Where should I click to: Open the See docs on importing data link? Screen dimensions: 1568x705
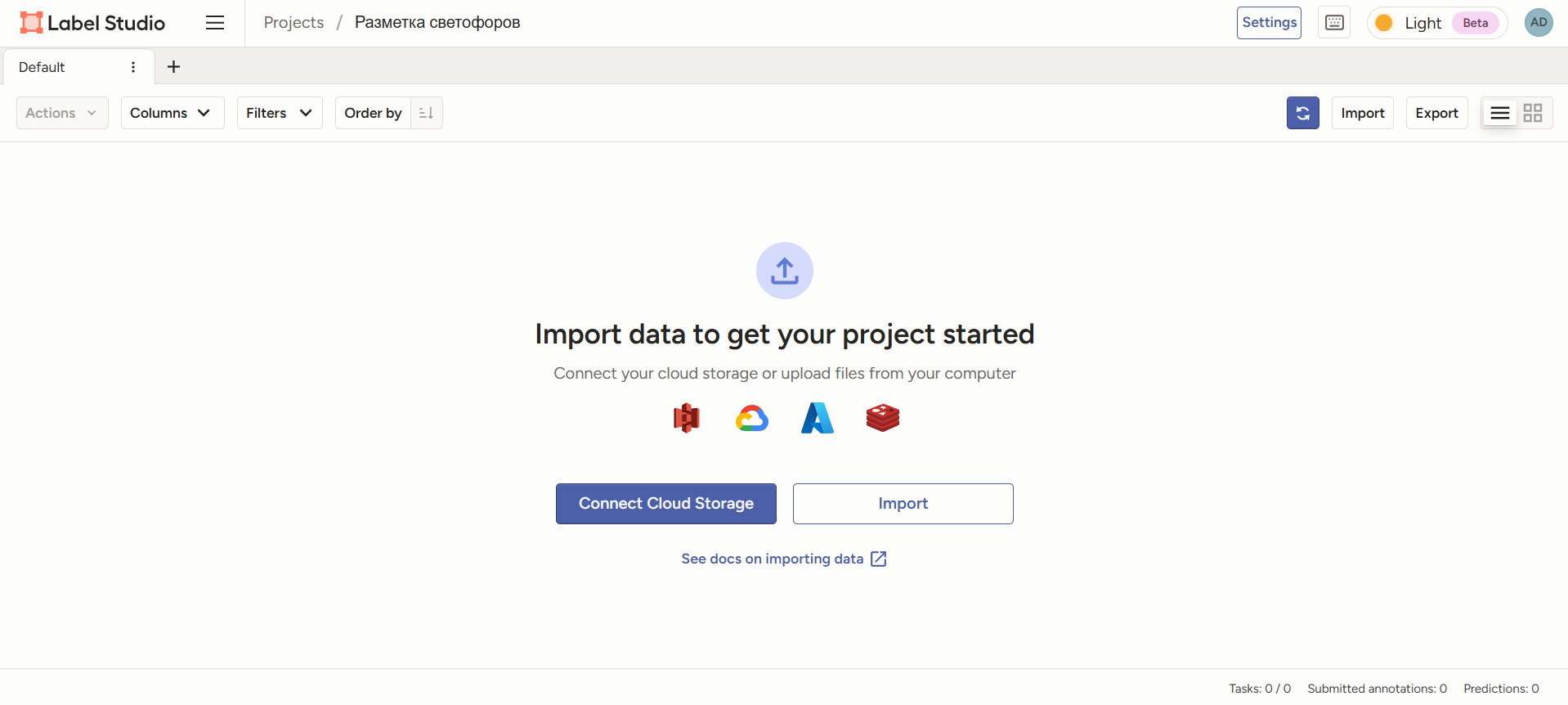(783, 559)
